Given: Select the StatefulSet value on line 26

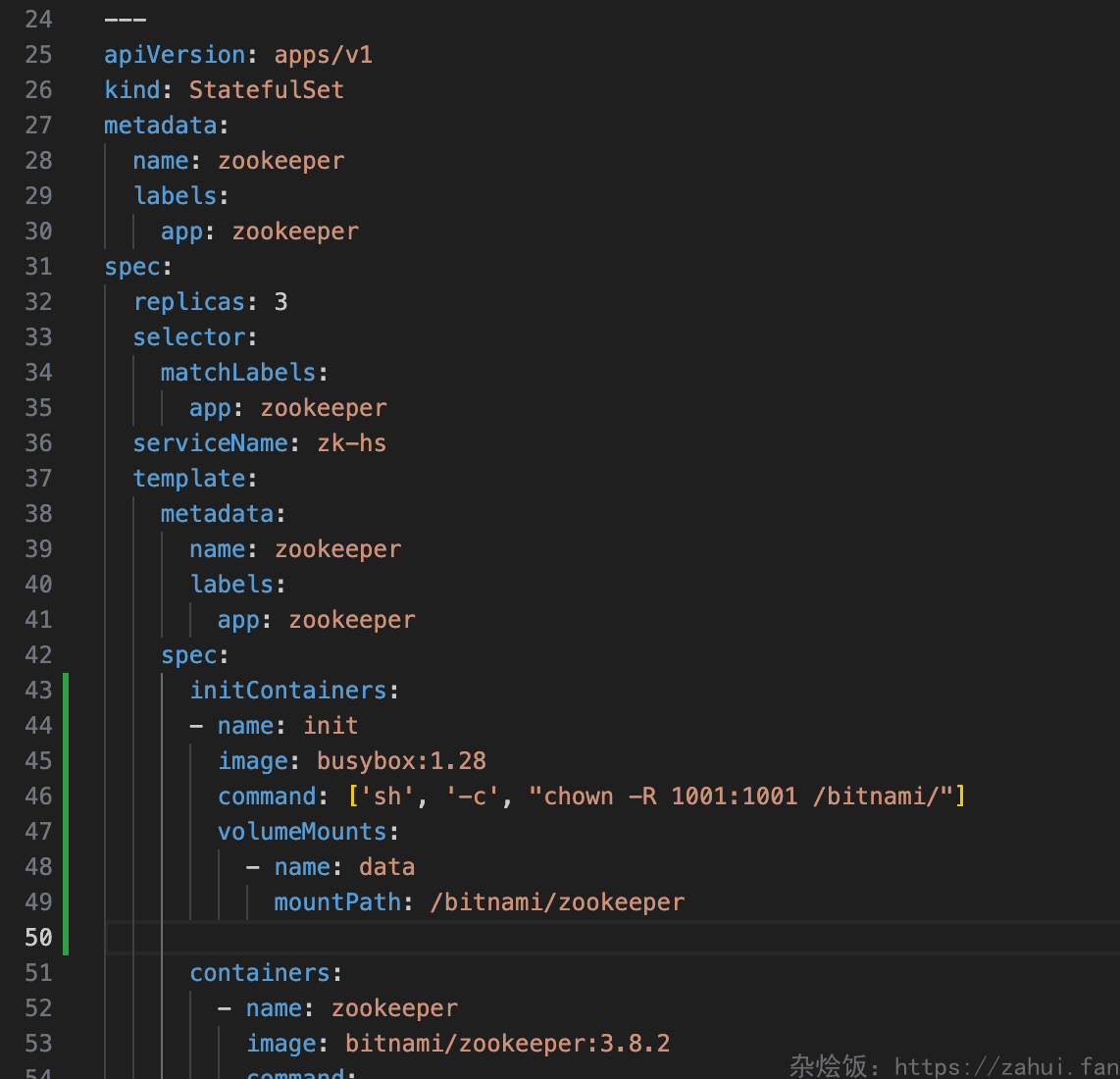Looking at the screenshot, I should tap(266, 89).
